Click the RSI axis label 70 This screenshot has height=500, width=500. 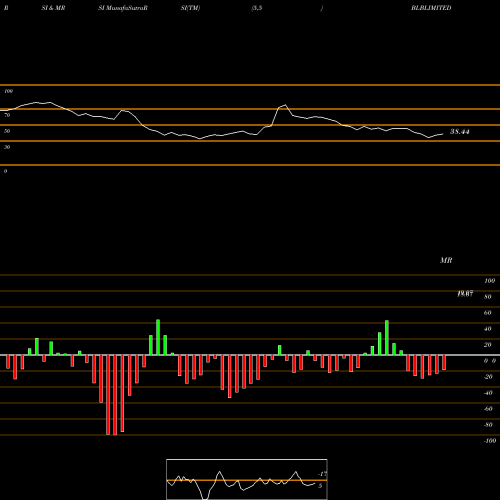[7, 115]
